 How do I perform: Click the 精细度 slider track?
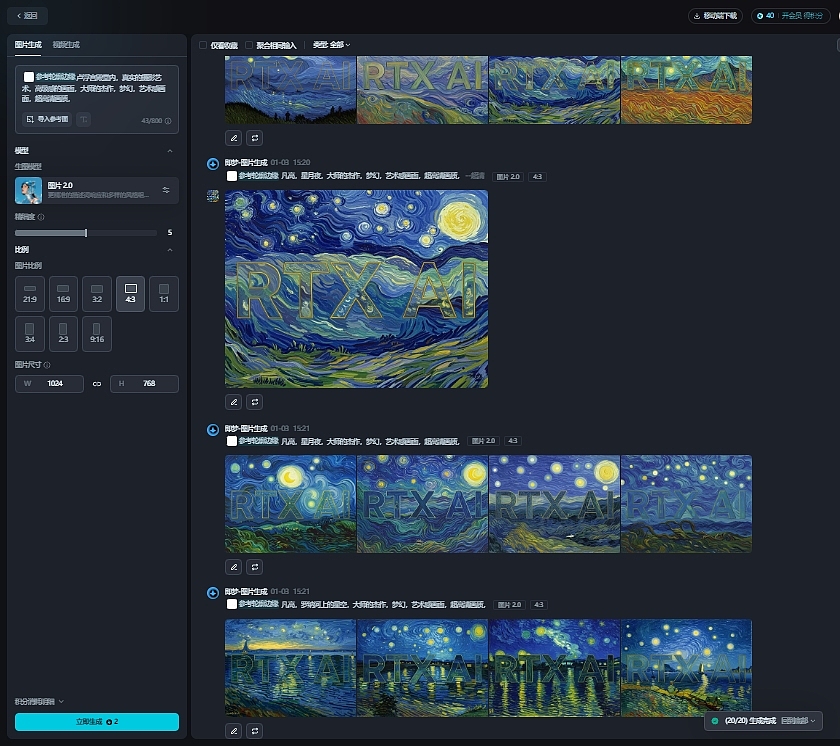[x=86, y=233]
